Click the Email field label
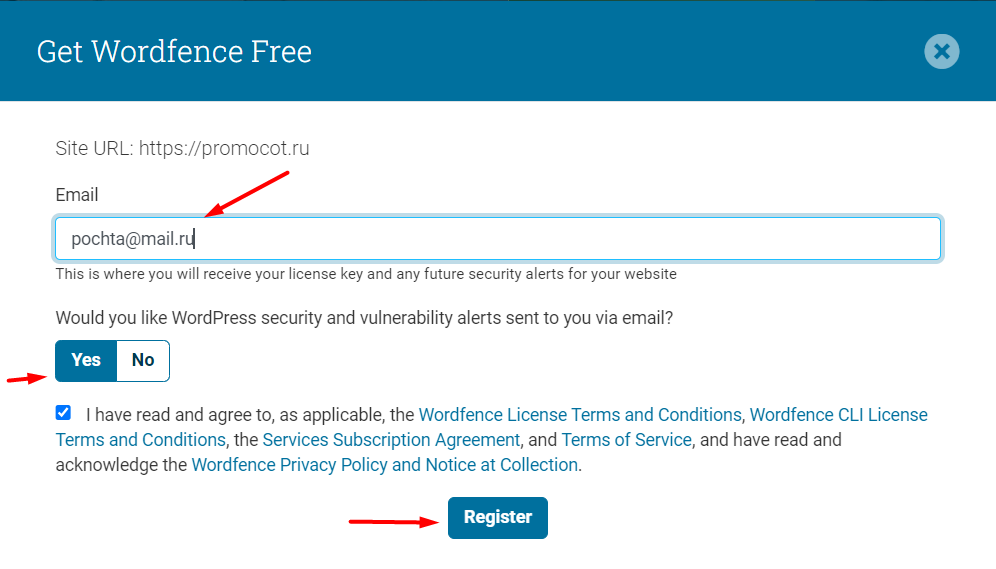This screenshot has width=996, height=569. 77,195
